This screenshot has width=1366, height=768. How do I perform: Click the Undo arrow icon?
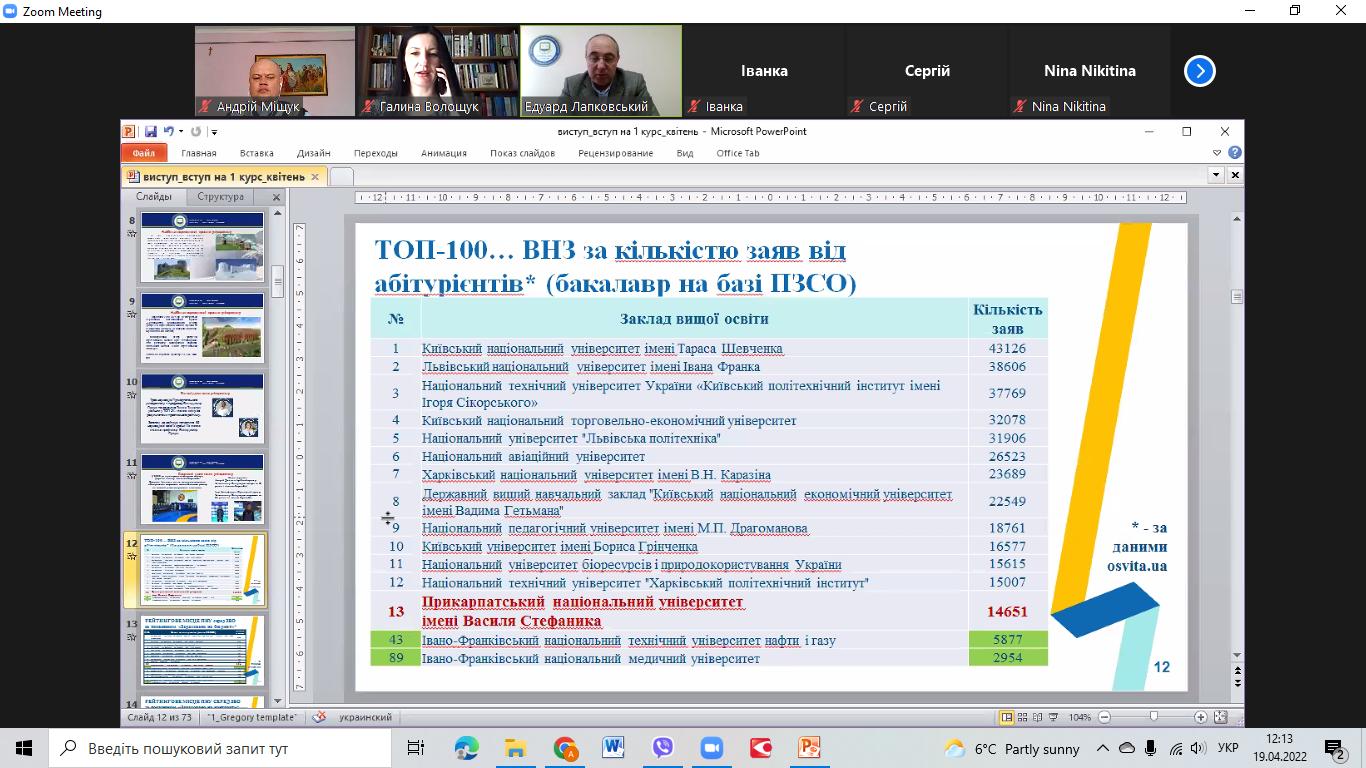click(x=168, y=131)
